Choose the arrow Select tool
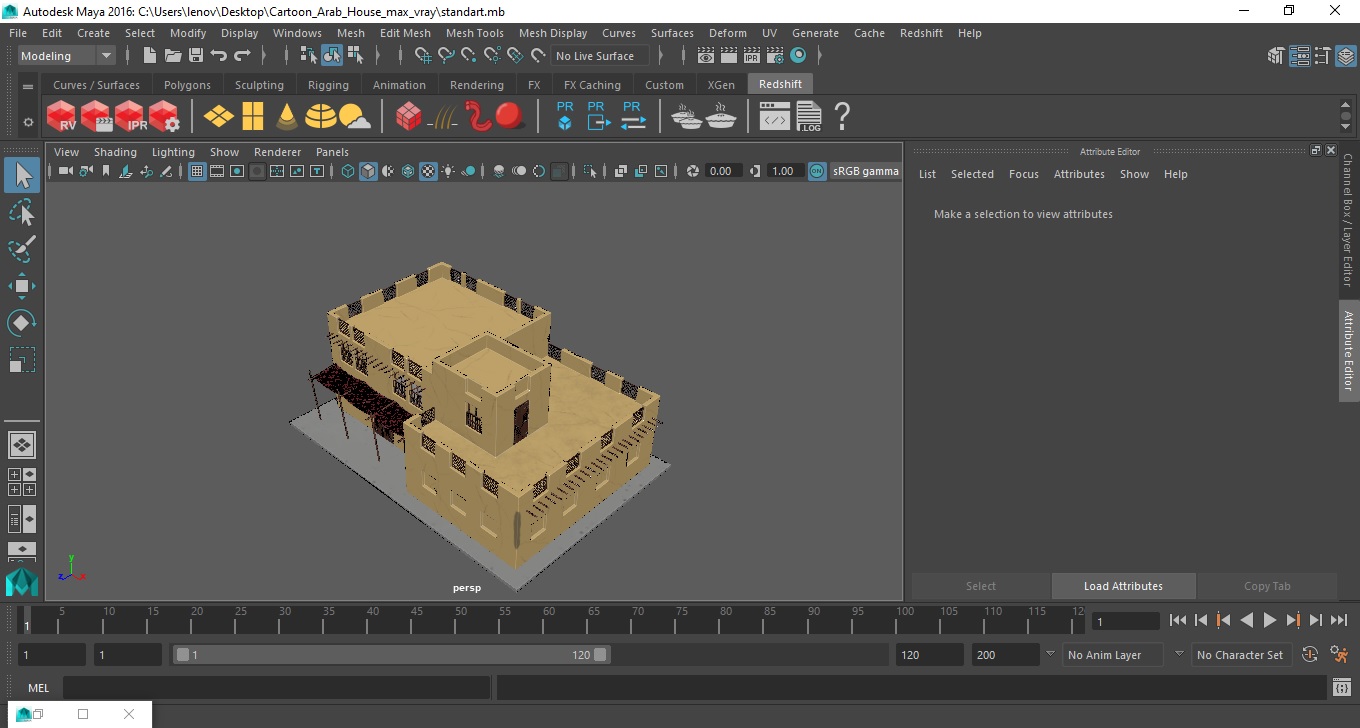 click(22, 176)
